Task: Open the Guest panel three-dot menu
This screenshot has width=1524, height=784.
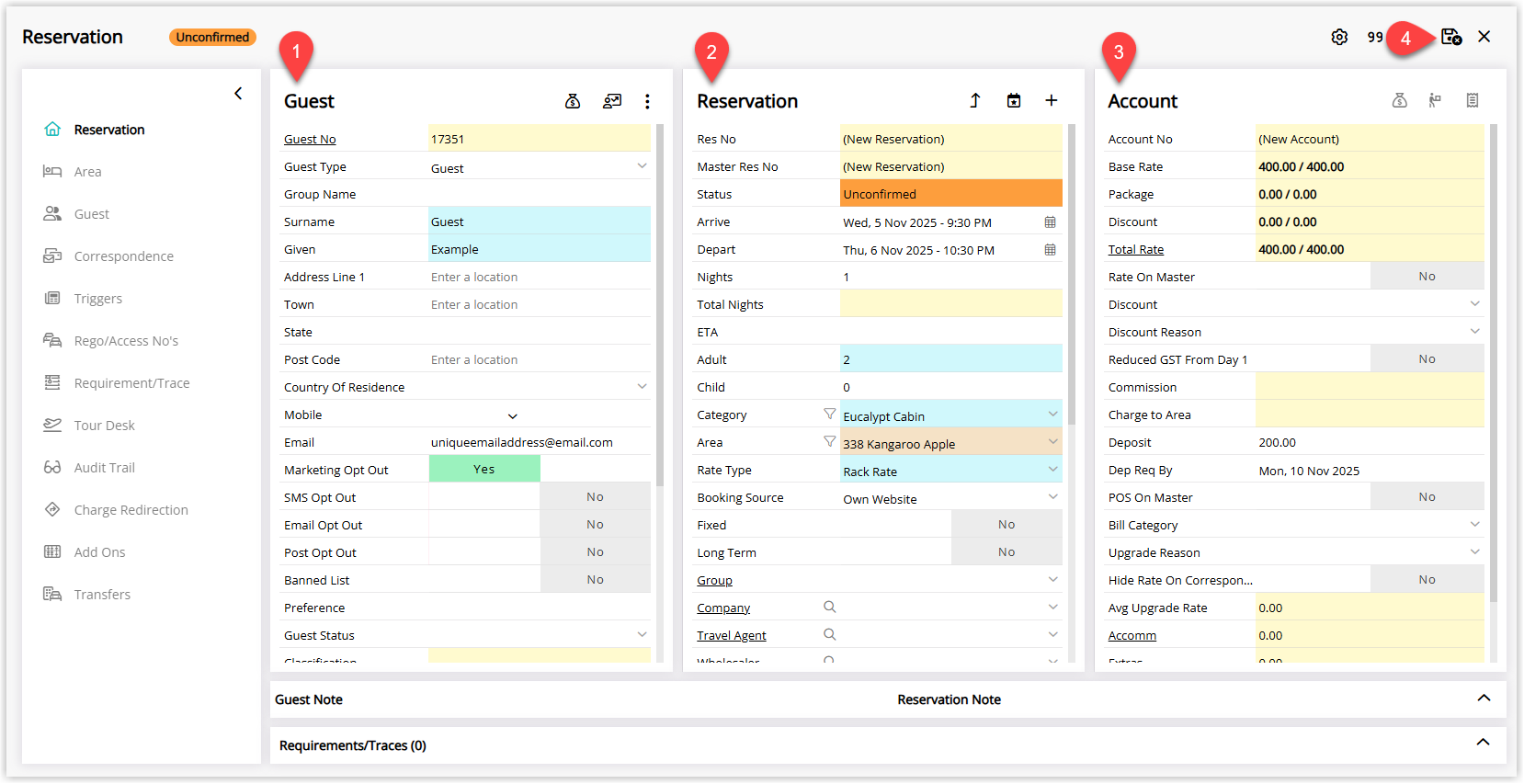Action: coord(647,101)
